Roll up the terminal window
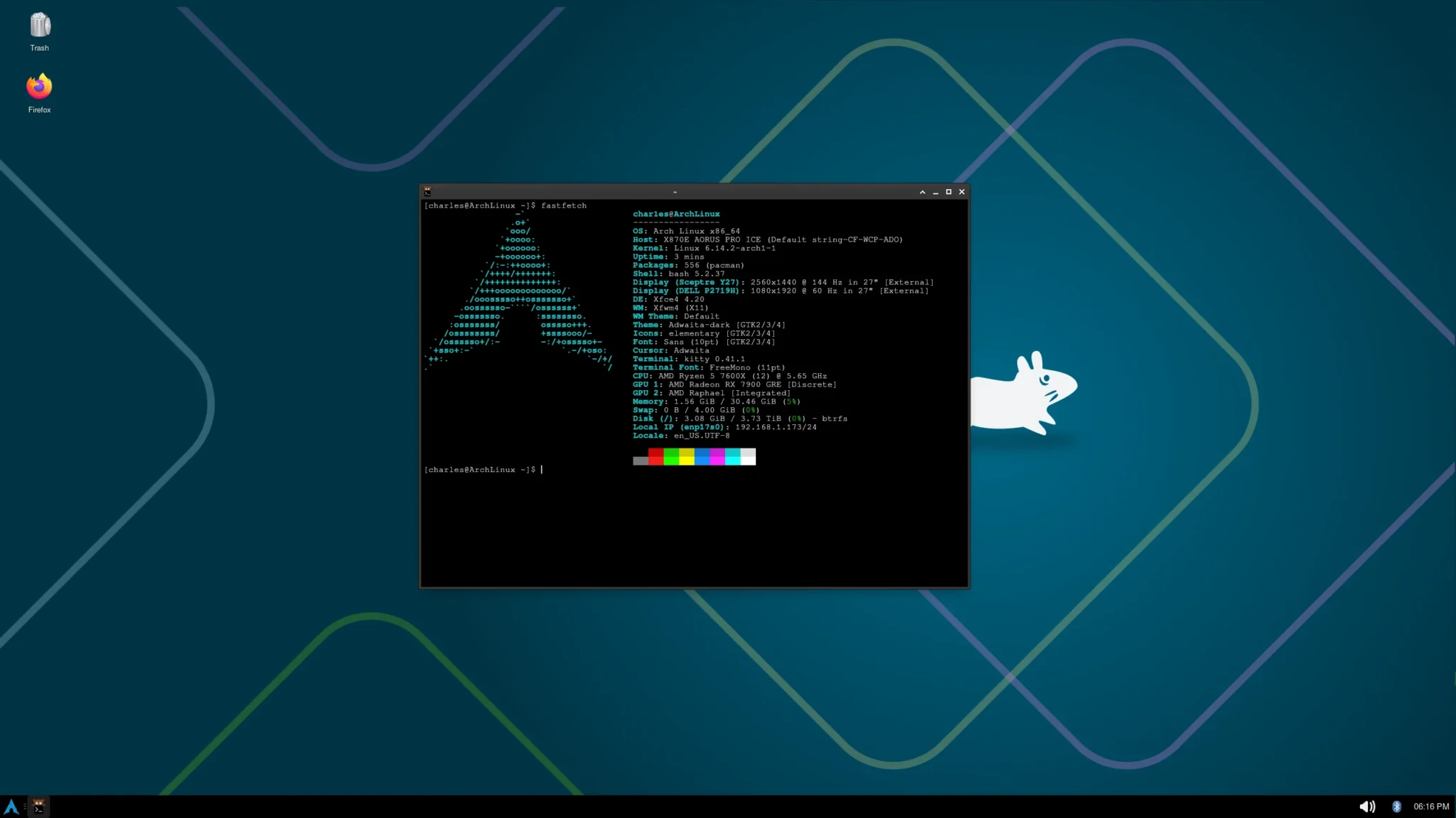This screenshot has height=818, width=1456. 923,192
